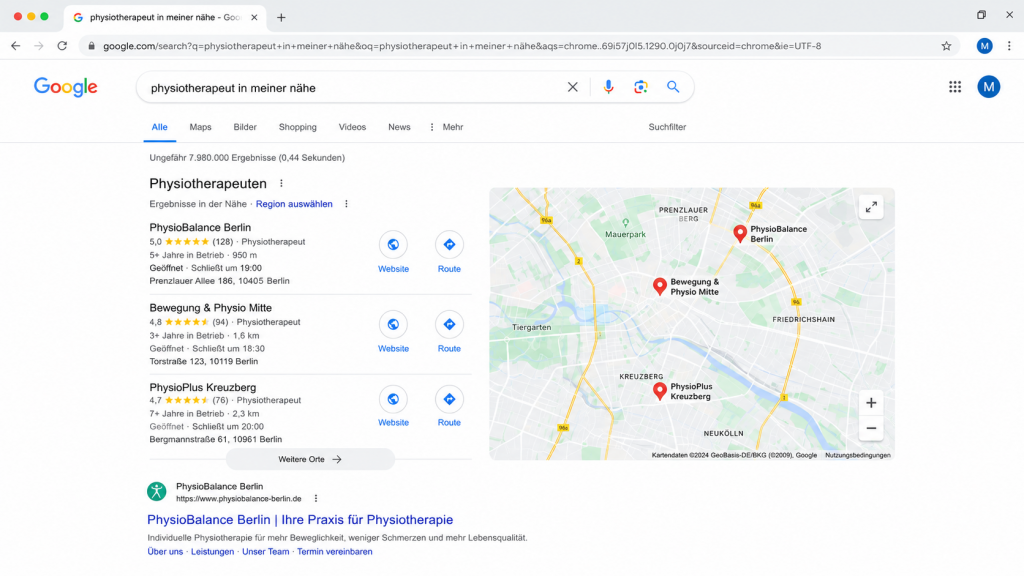Expand the Mehr search menu
The height and width of the screenshot is (576, 1024).
(x=447, y=127)
